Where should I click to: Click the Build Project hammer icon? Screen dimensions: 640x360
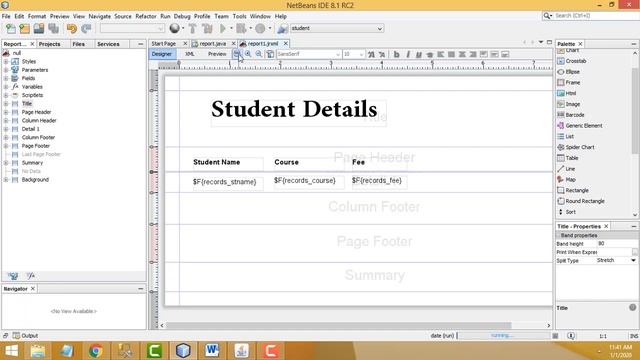coord(192,29)
